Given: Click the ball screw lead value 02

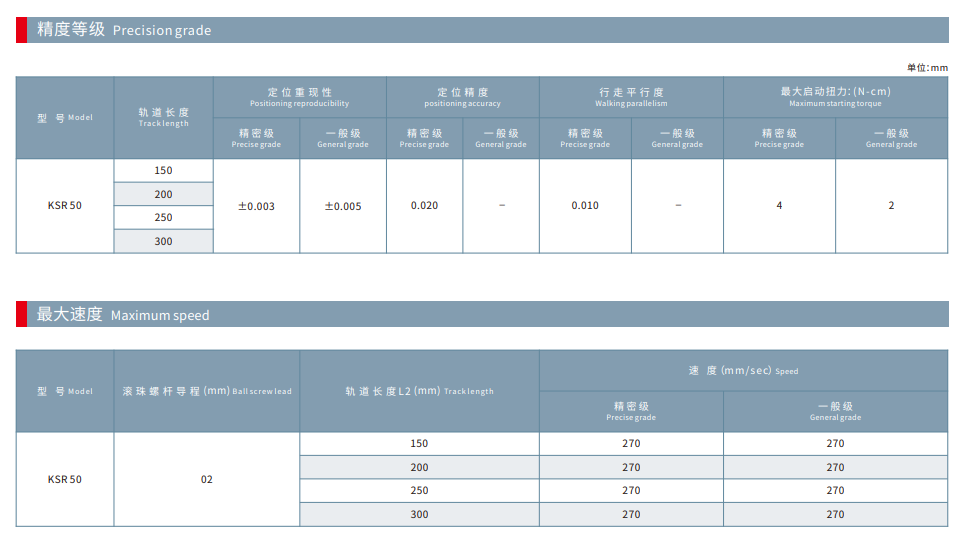Looking at the screenshot, I should coord(207,480).
